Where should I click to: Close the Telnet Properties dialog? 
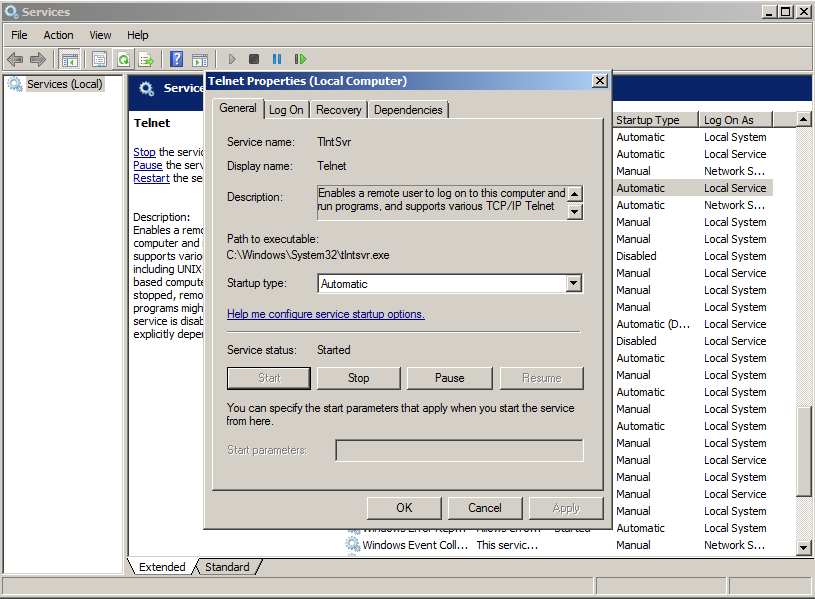click(x=600, y=81)
